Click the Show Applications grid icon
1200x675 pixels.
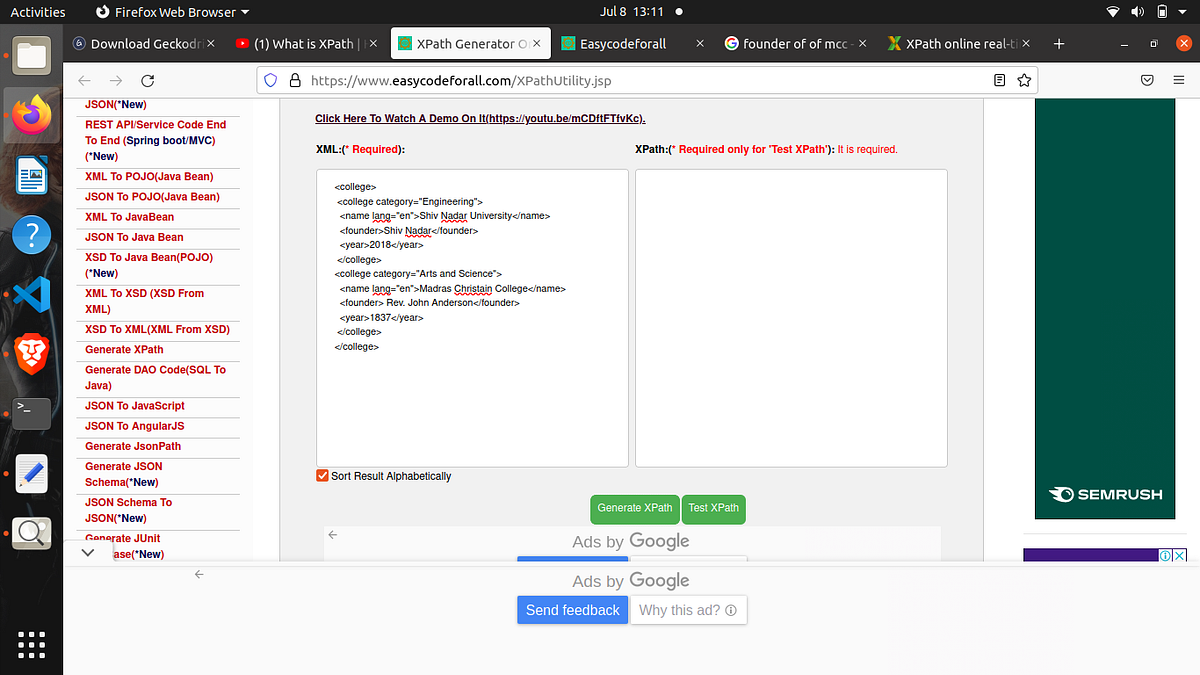(31, 645)
